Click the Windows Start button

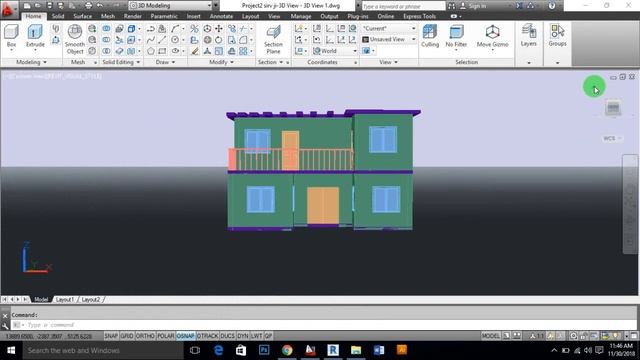(11, 350)
